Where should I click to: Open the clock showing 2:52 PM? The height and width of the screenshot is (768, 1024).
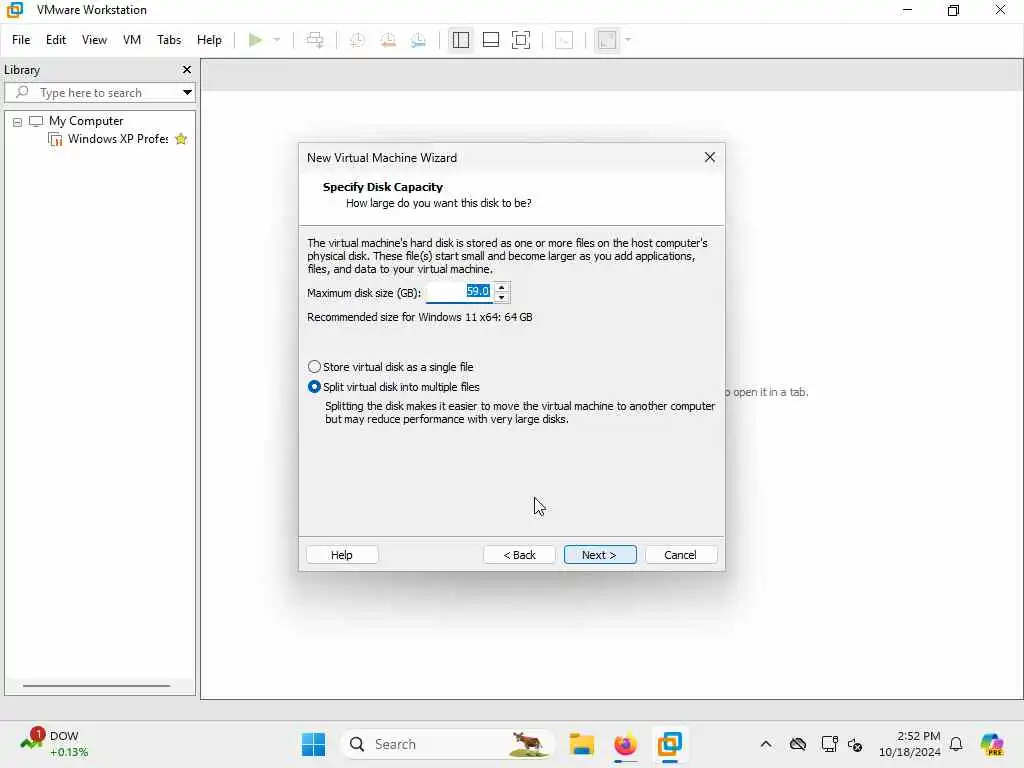909,744
